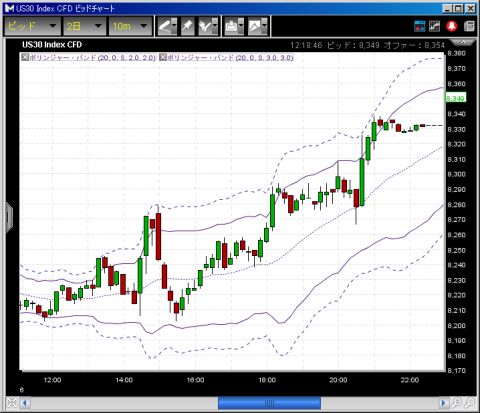Maximize the US30 Index CFD chart window

[459, 9]
